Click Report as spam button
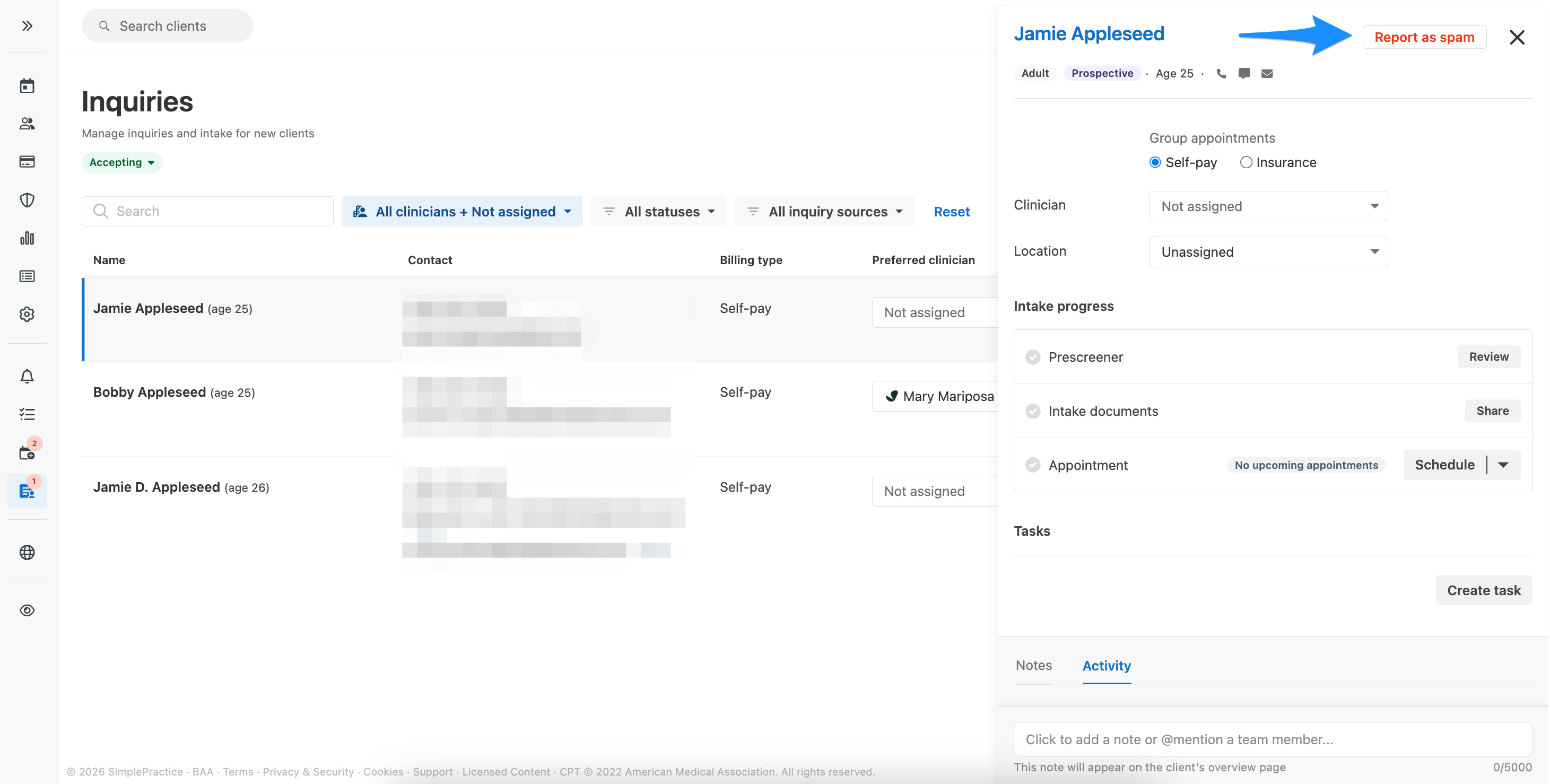 [1424, 37]
